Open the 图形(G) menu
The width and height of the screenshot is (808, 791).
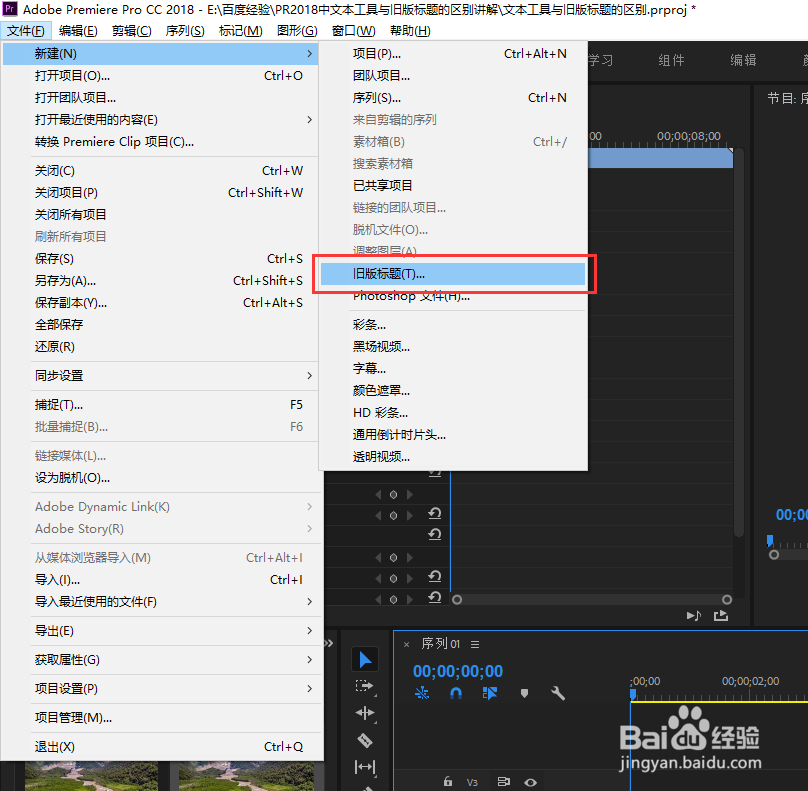click(297, 31)
